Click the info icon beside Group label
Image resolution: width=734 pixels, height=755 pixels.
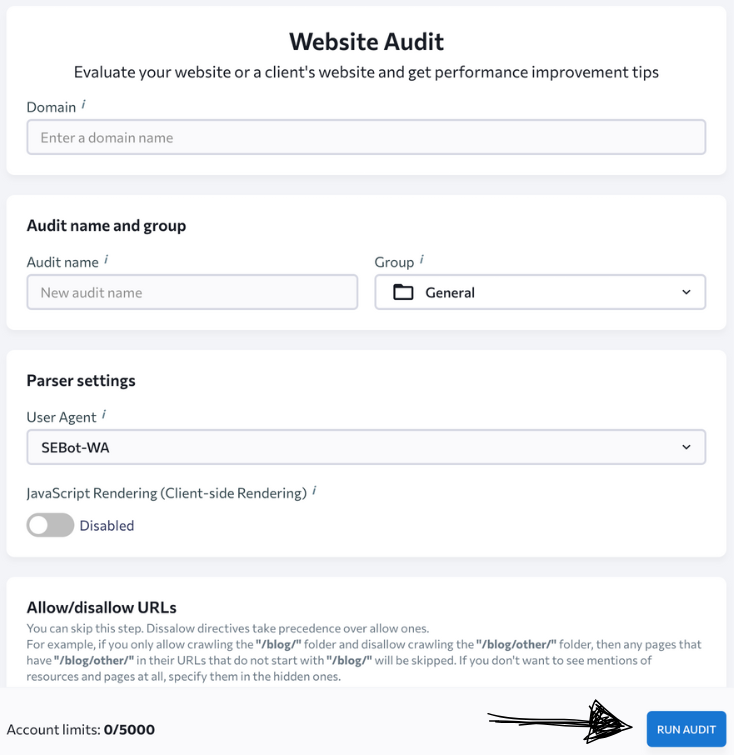pyautogui.click(x=422, y=260)
